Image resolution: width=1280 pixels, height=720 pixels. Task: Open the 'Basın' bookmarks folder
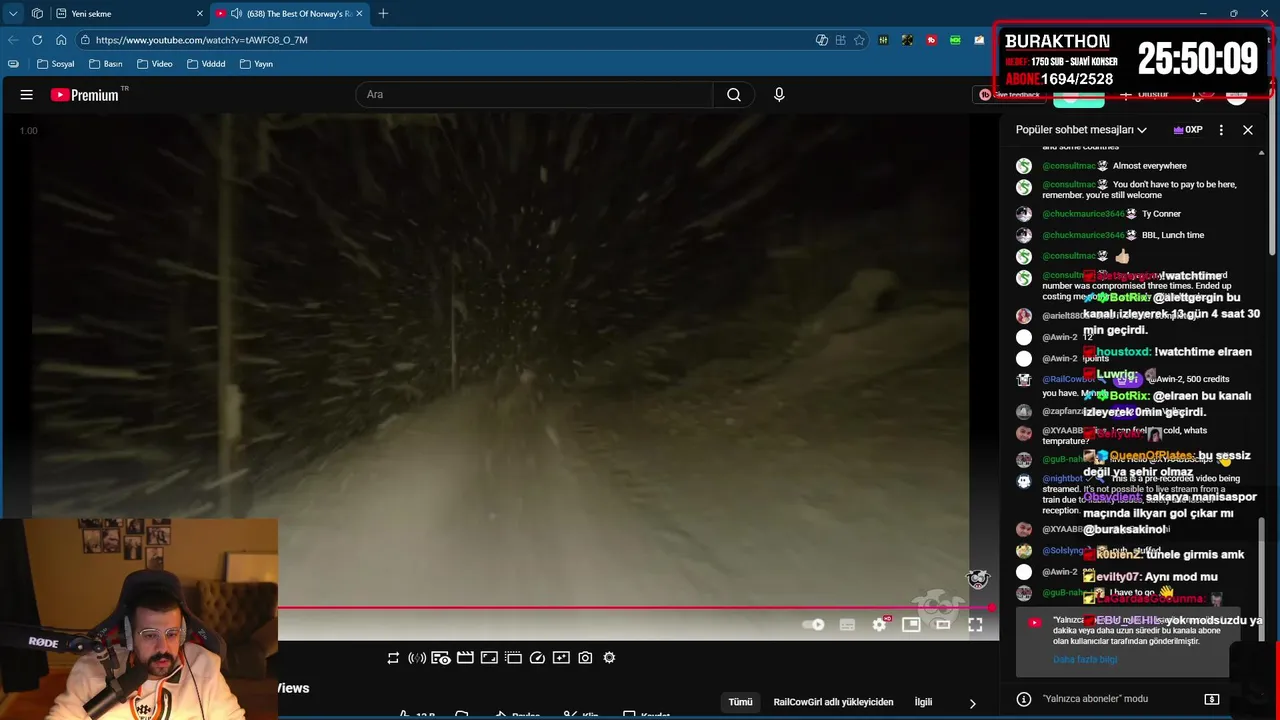105,64
